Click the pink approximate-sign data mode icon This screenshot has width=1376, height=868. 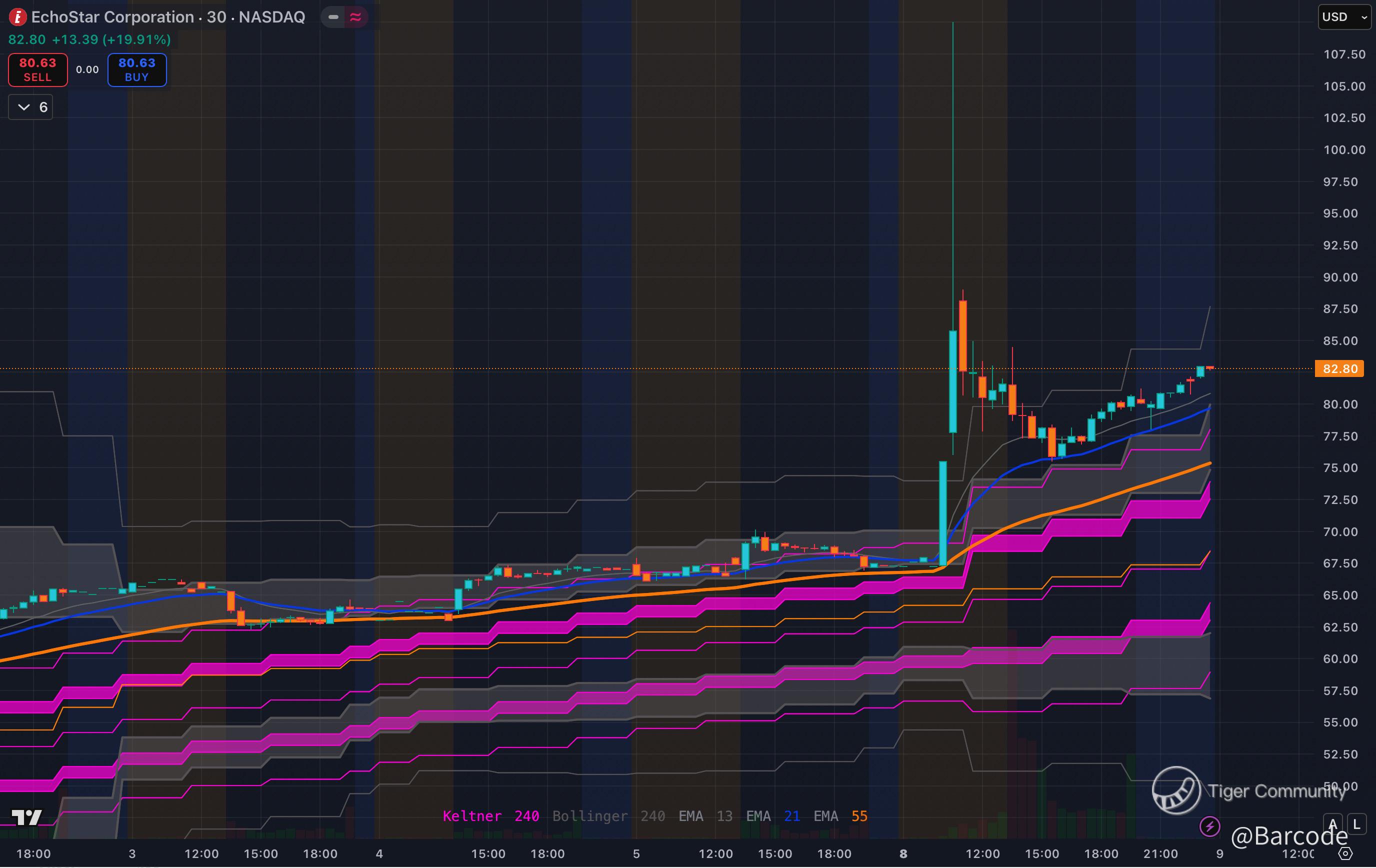(355, 17)
